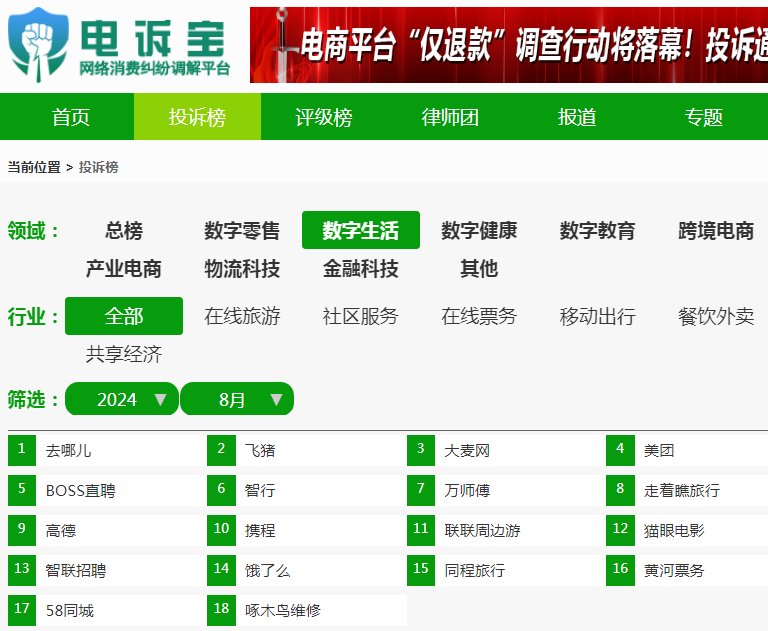Open rank 16 entry 黄河票务
The image size is (768, 631).
[x=687, y=570]
